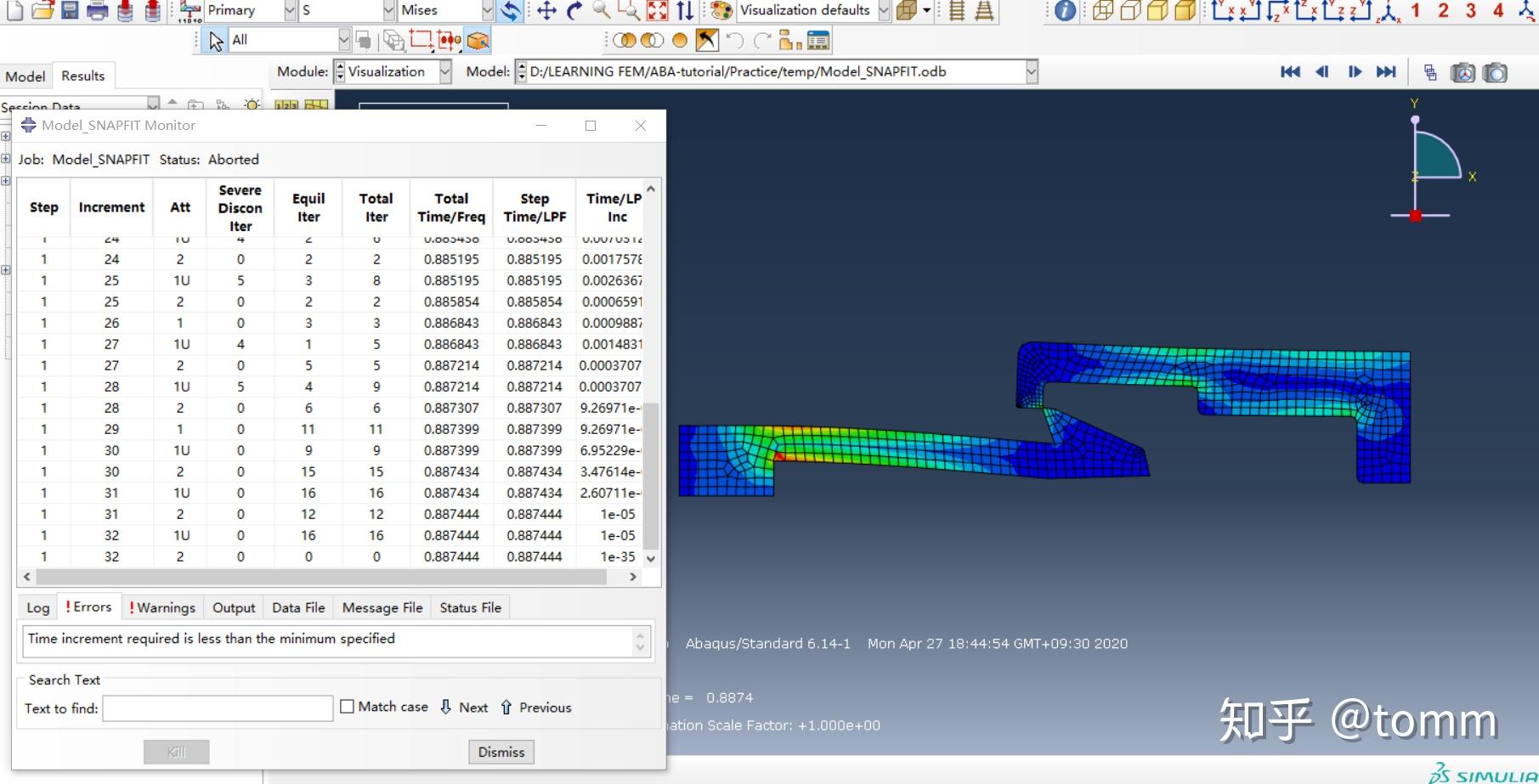Screen dimensions: 1539x784
Task: Switch to the Model tab
Action: (25, 76)
